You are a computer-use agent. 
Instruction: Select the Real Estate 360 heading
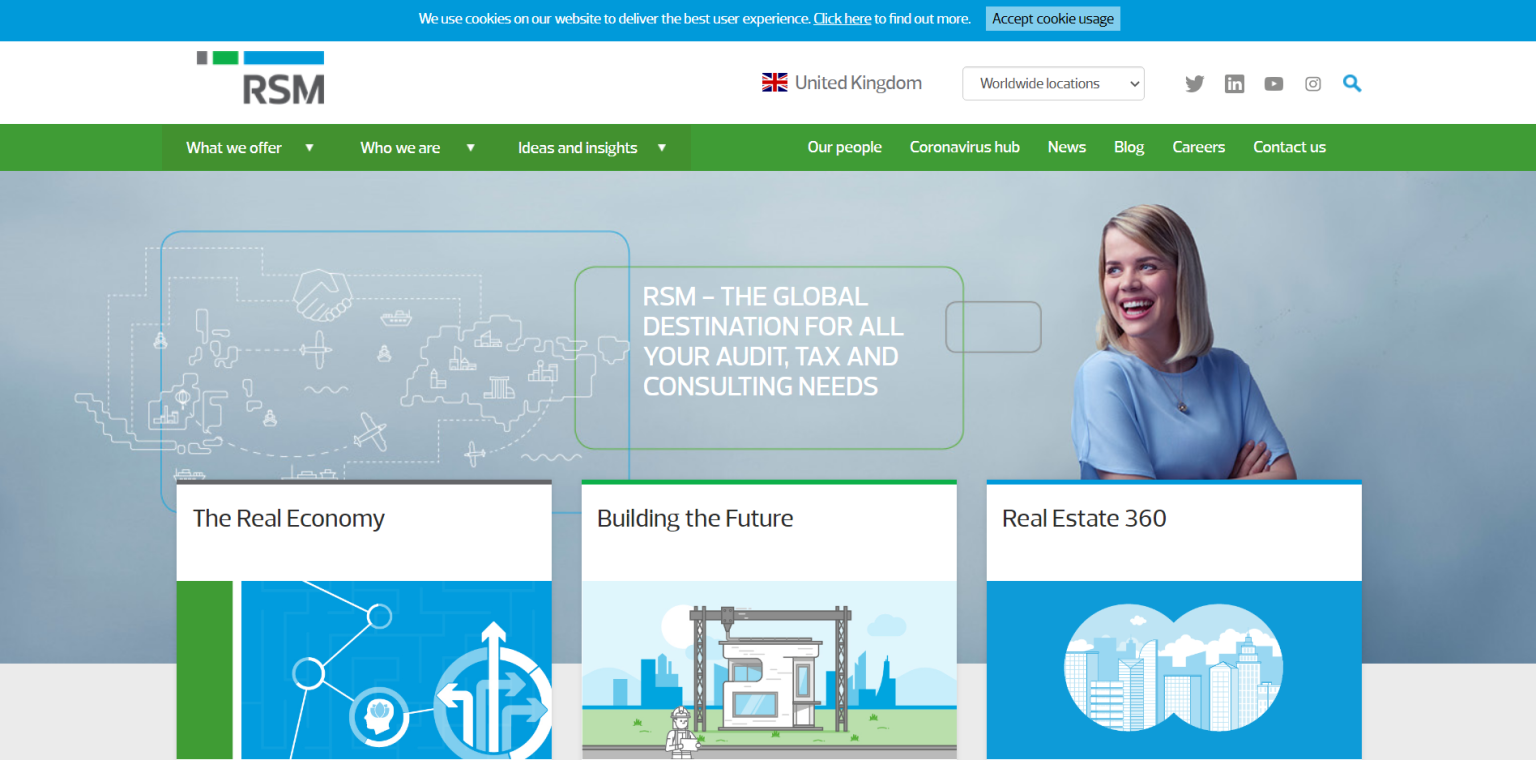click(1084, 519)
